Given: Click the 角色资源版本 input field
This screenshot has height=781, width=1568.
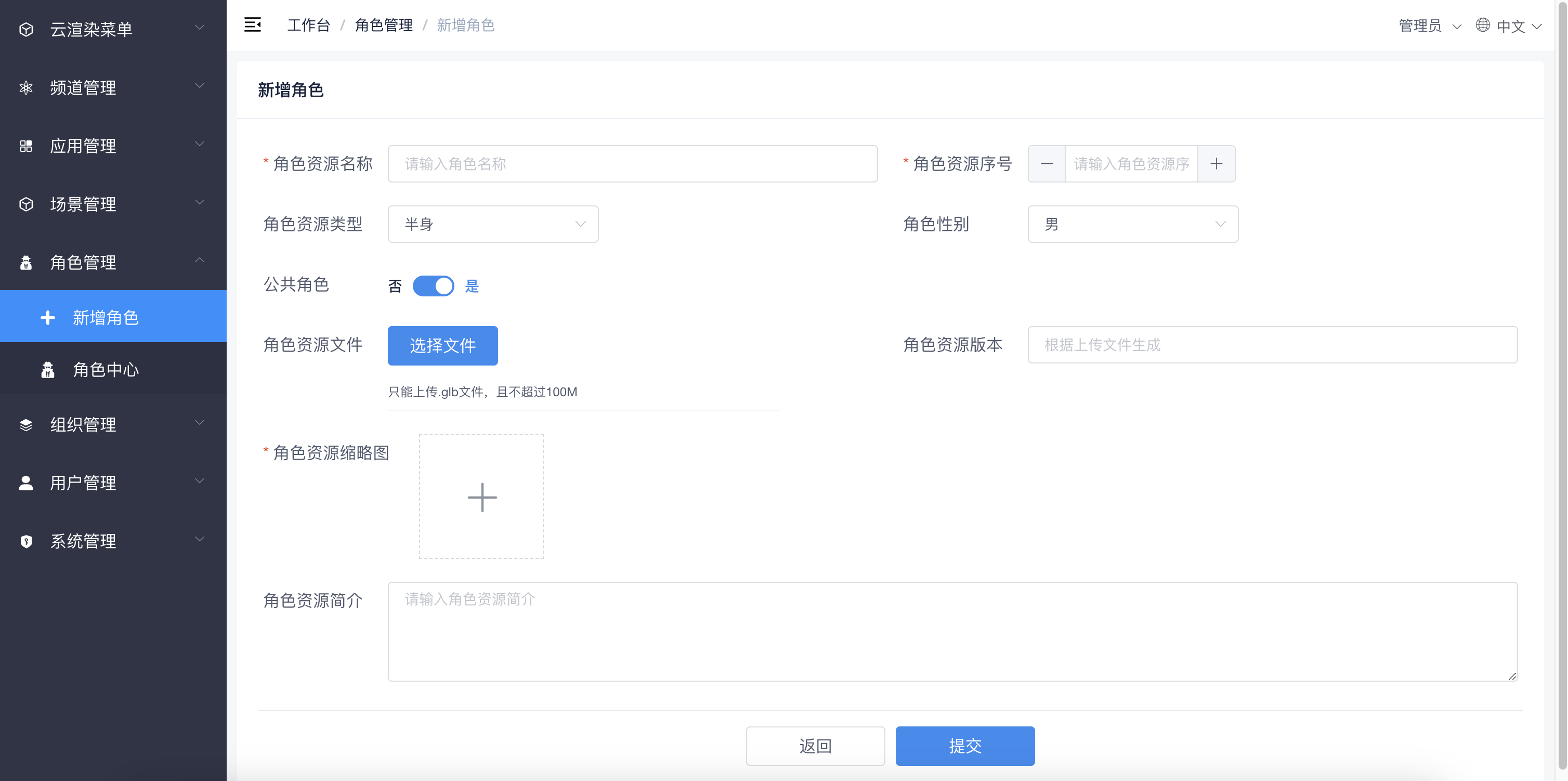Looking at the screenshot, I should click(1272, 345).
